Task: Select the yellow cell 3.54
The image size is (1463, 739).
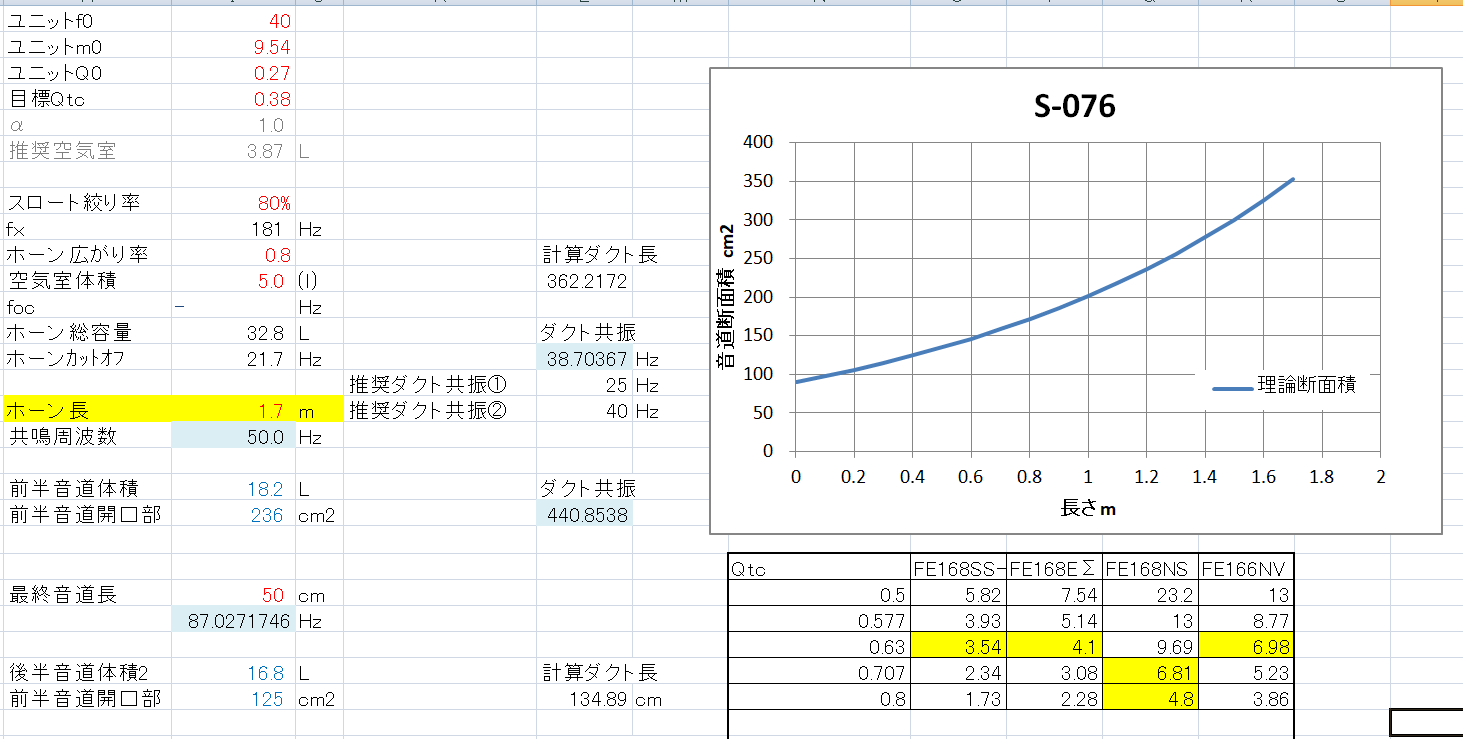Action: (957, 647)
